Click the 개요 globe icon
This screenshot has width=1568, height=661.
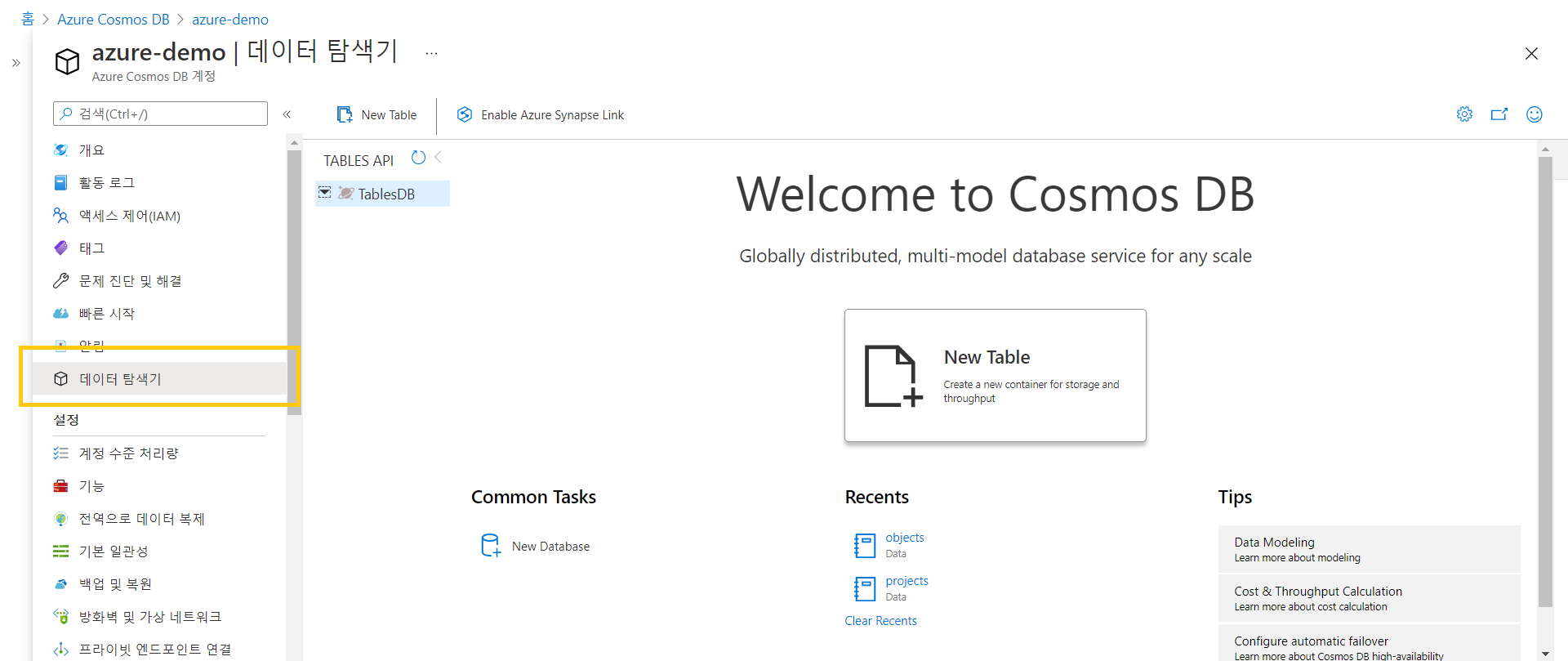(60, 150)
